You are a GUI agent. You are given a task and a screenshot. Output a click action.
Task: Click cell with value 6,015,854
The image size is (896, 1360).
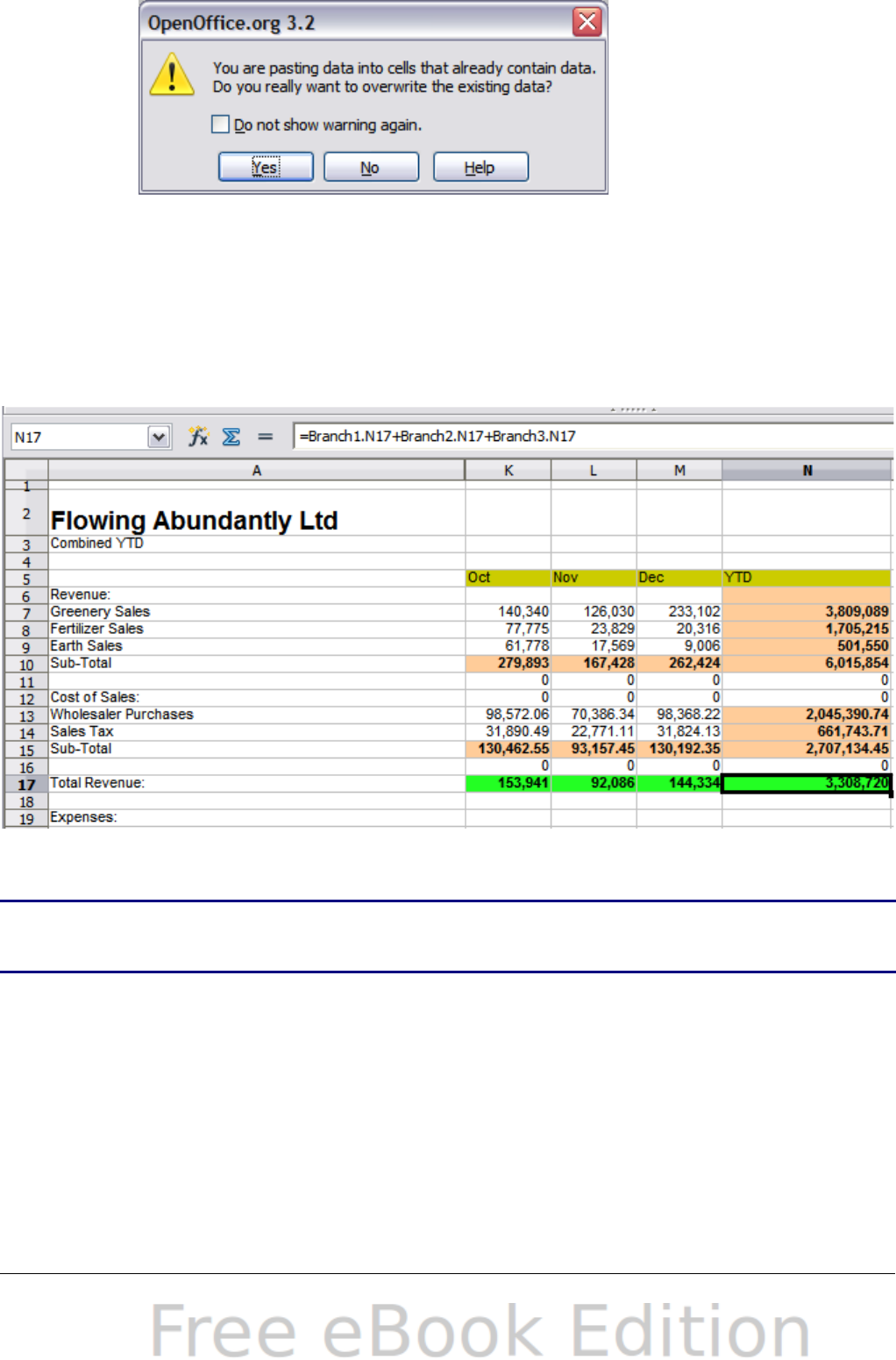coord(807,663)
